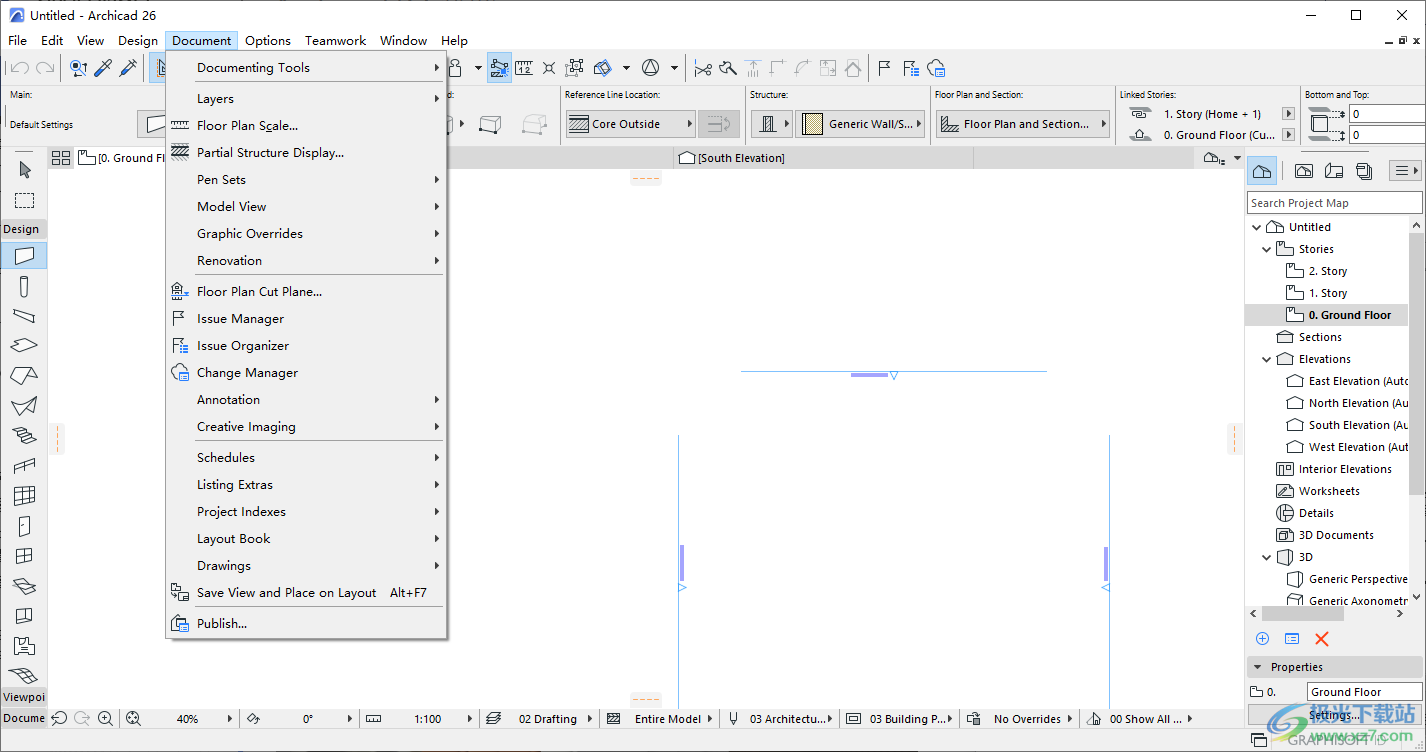Select the Stair tool

25,435
